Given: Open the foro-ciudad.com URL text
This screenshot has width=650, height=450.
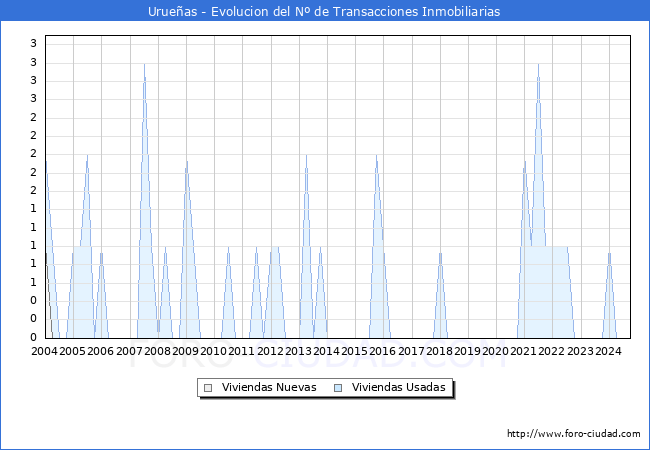Looking at the screenshot, I should [574, 433].
